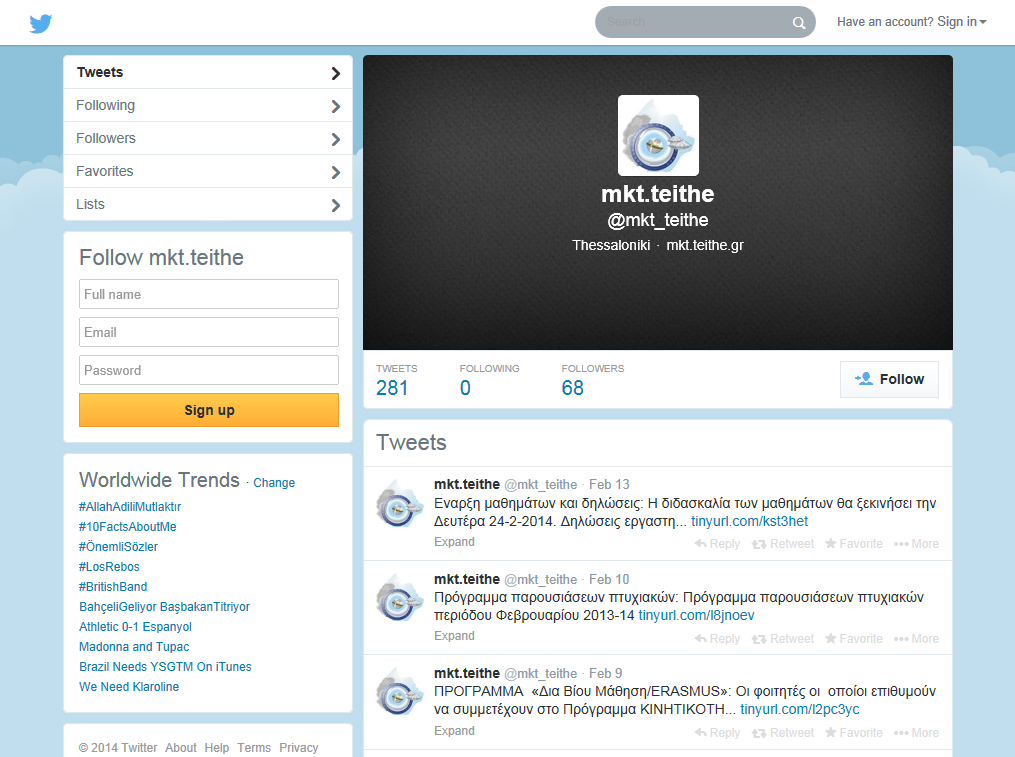Favorite the Feb 13 tweet
1015x757 pixels.
click(854, 544)
